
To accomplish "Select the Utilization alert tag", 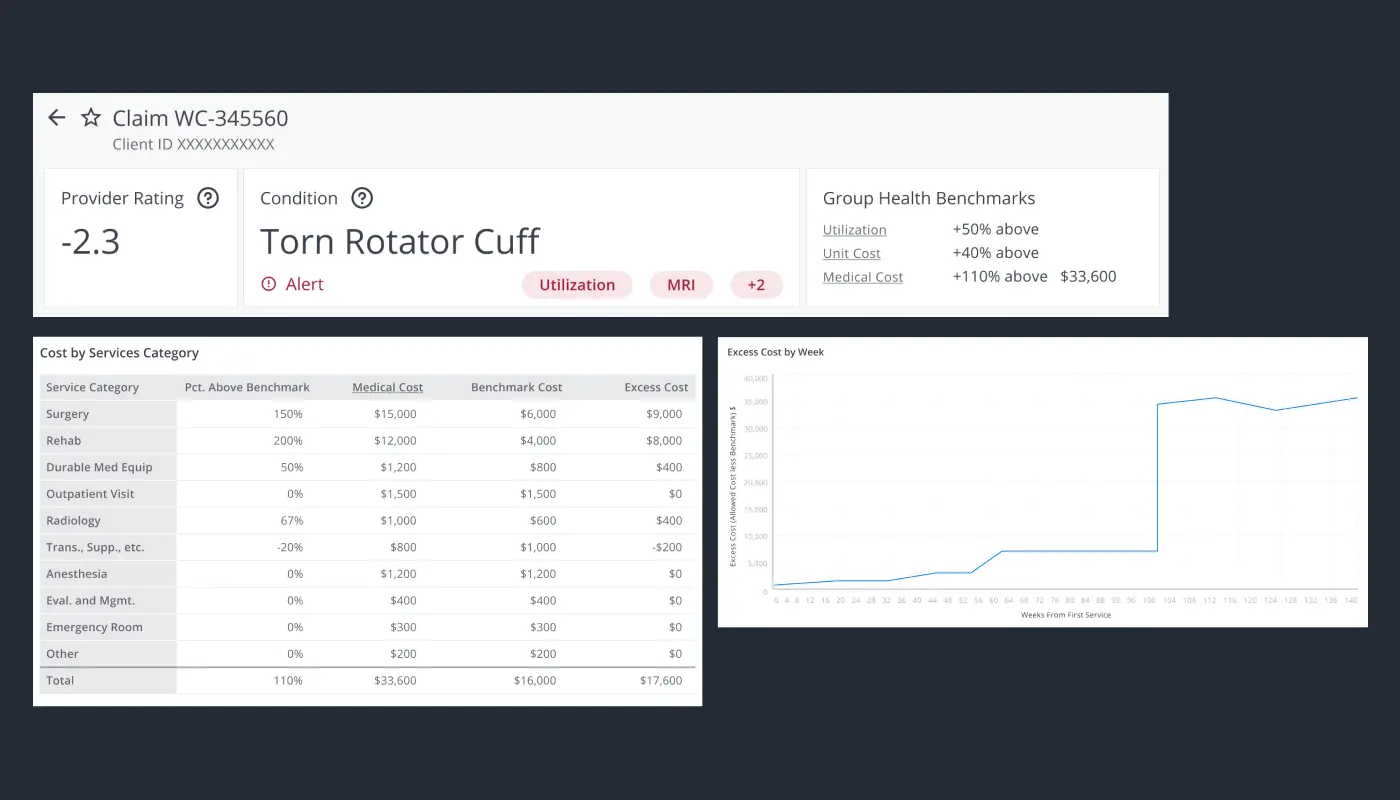I will coord(577,284).
